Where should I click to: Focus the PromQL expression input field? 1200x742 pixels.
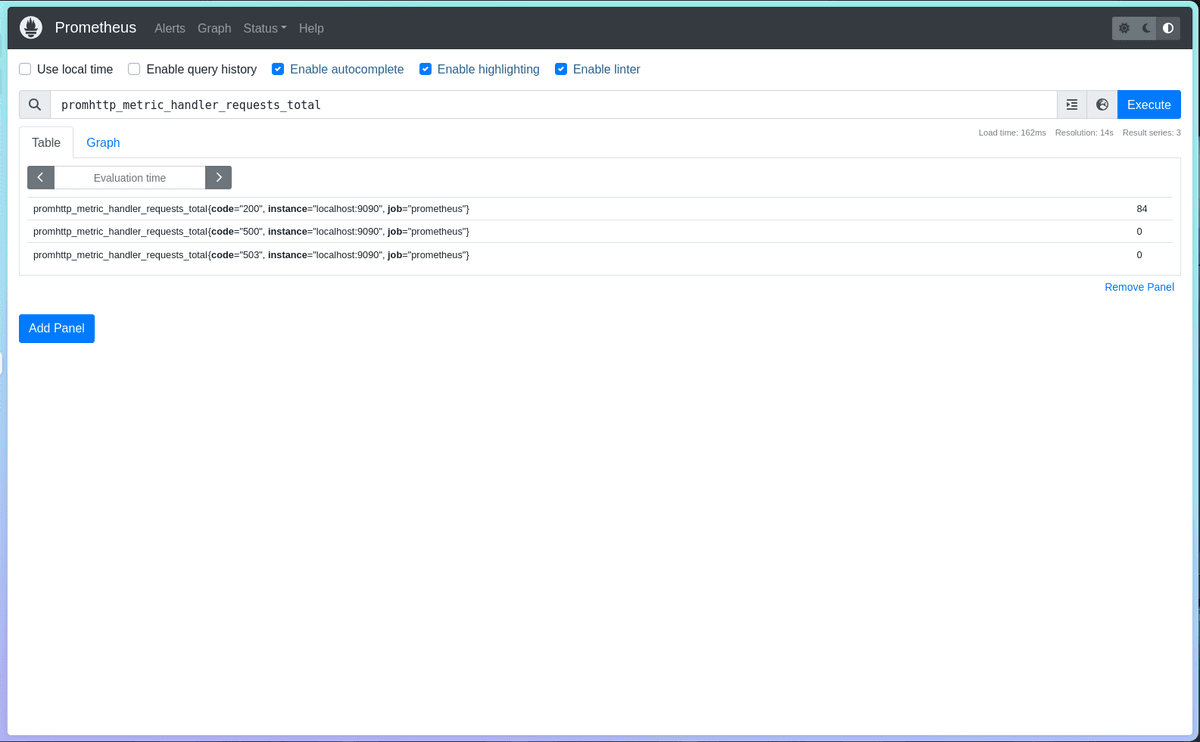point(554,105)
